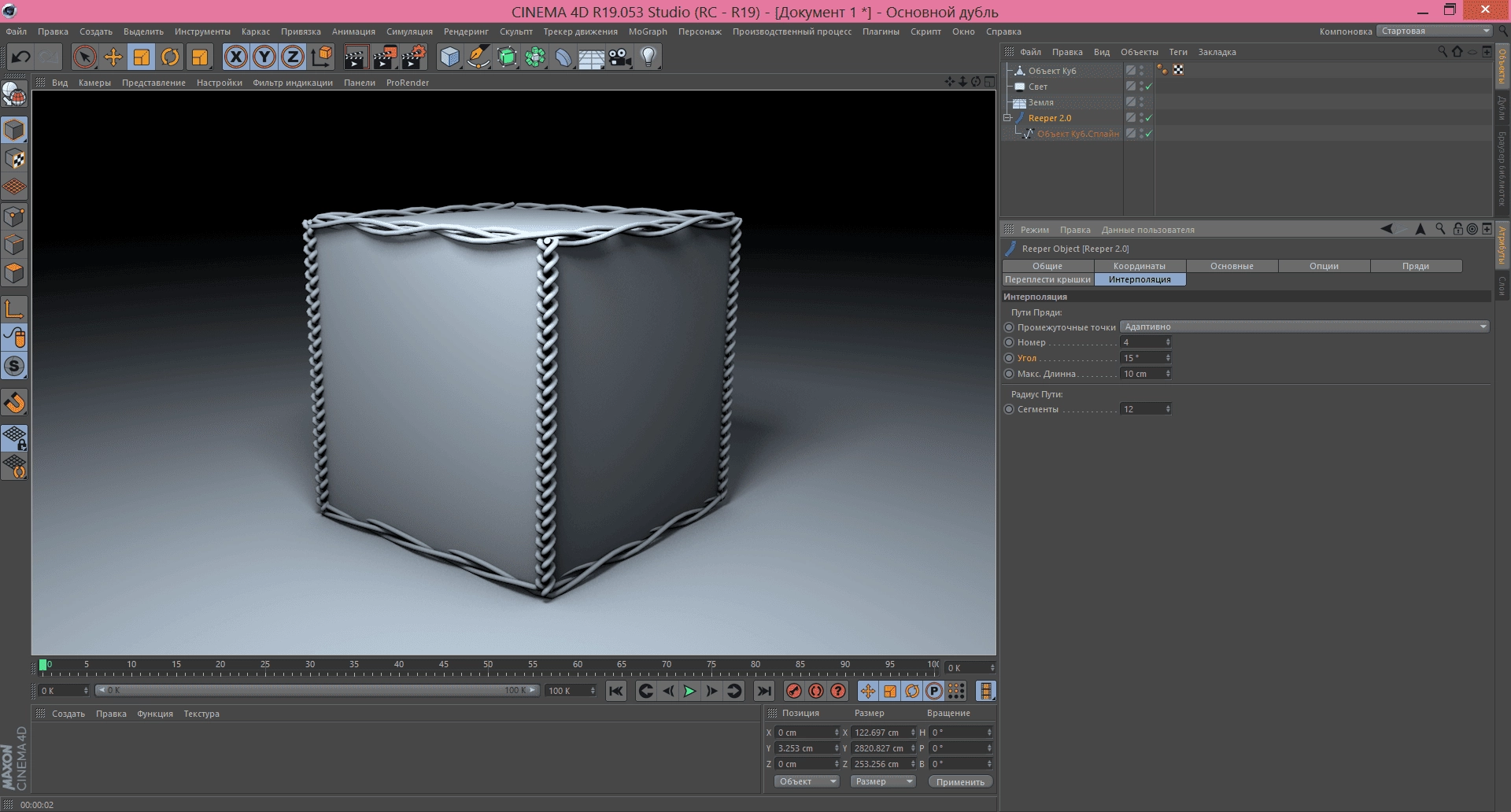Switch to Polygons mode in sidebar
The height and width of the screenshot is (812, 1511).
(x=14, y=273)
